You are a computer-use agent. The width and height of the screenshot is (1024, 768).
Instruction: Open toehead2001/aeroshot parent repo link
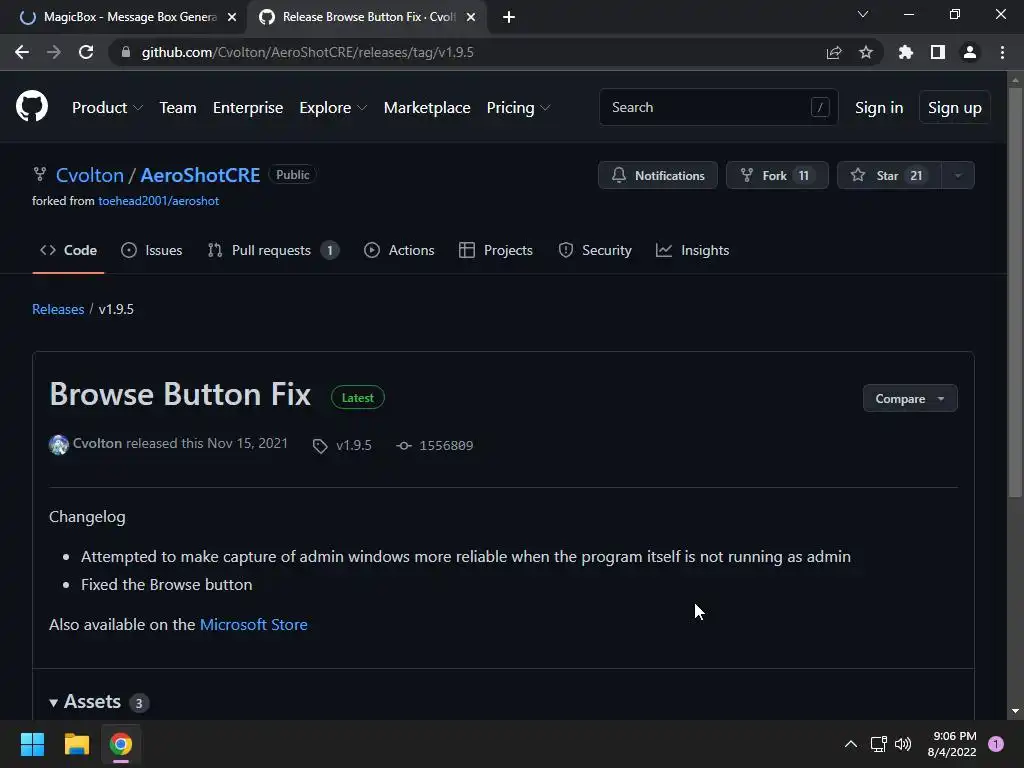point(159,201)
